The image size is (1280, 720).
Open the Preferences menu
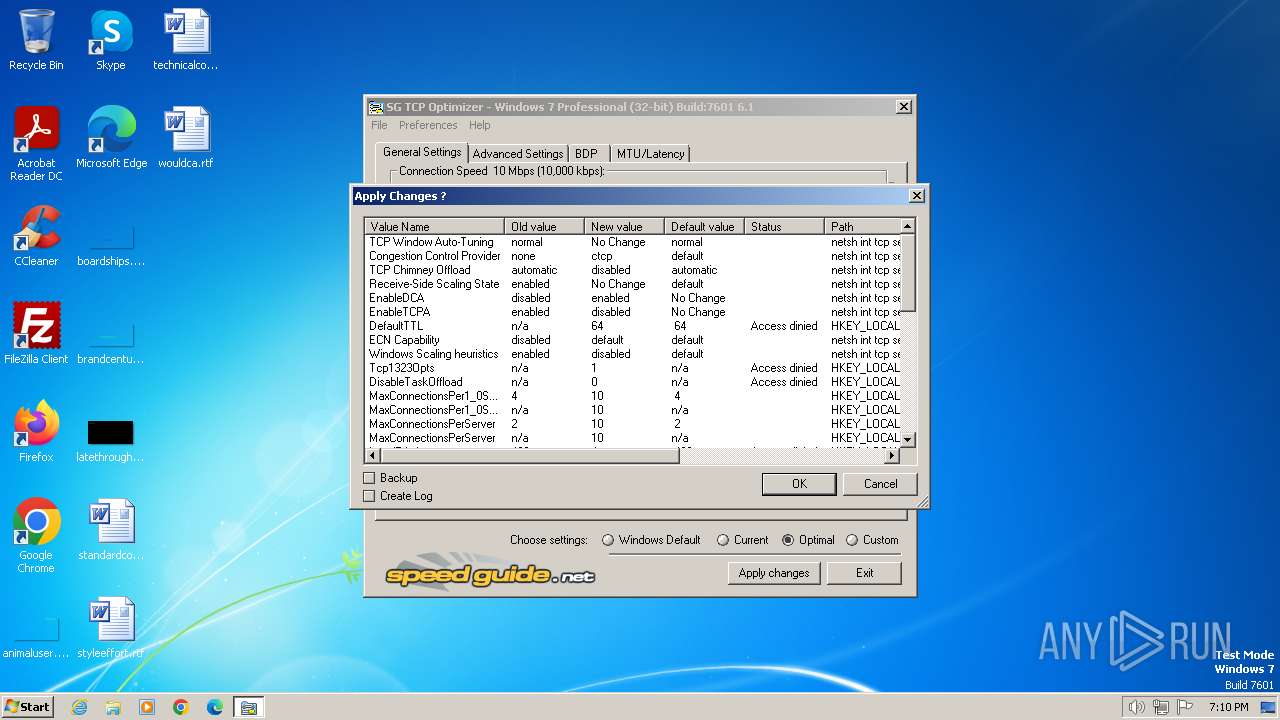point(428,125)
